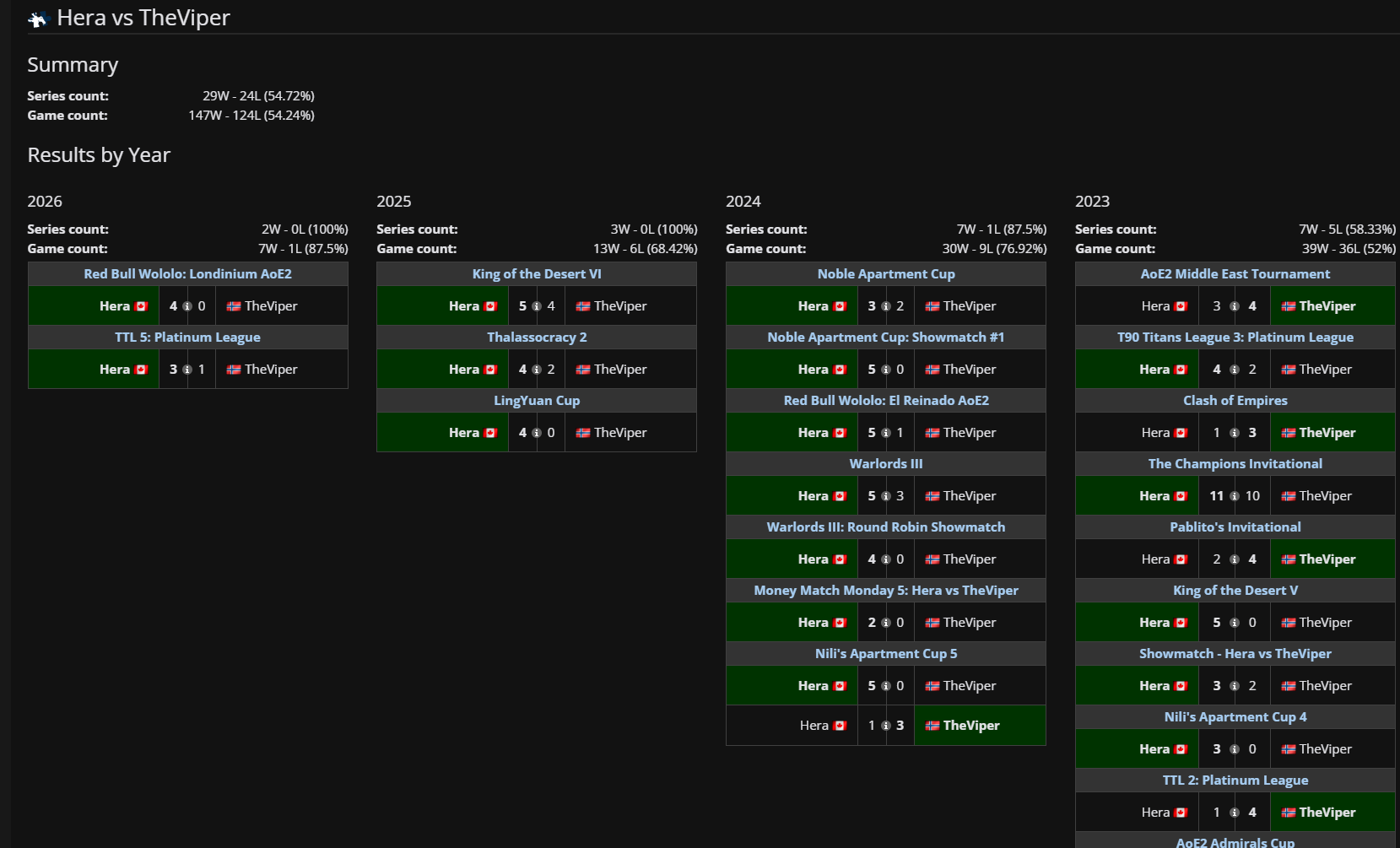Open T90 Titans League 3: Platinum League link
Screen dimensions: 1400x848
(x=1235, y=338)
